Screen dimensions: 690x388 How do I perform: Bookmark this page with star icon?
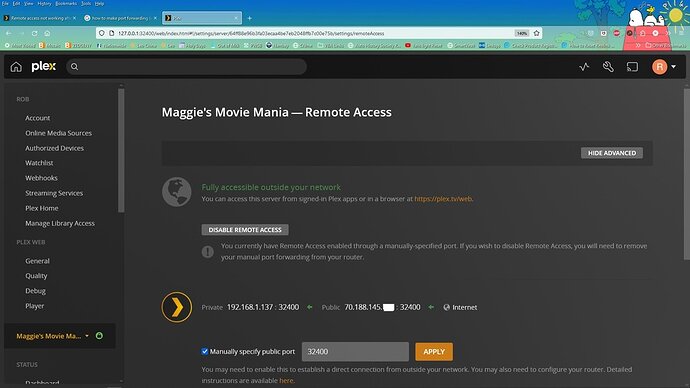536,33
